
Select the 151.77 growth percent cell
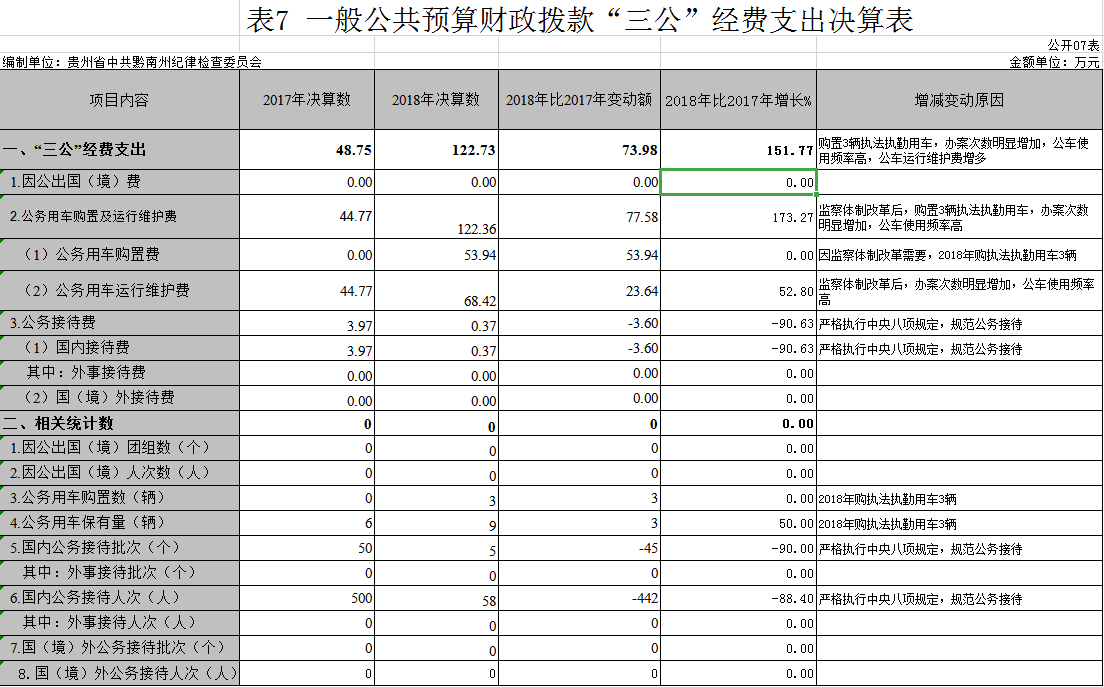(739, 149)
